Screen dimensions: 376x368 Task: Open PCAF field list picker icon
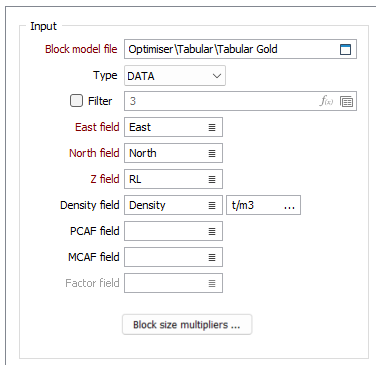coord(212,231)
